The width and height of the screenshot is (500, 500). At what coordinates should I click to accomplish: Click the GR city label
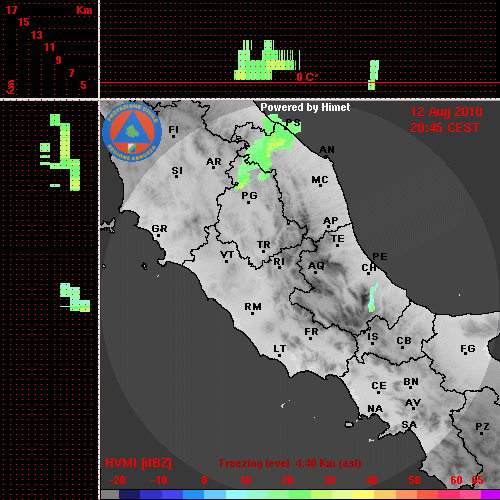(x=159, y=230)
